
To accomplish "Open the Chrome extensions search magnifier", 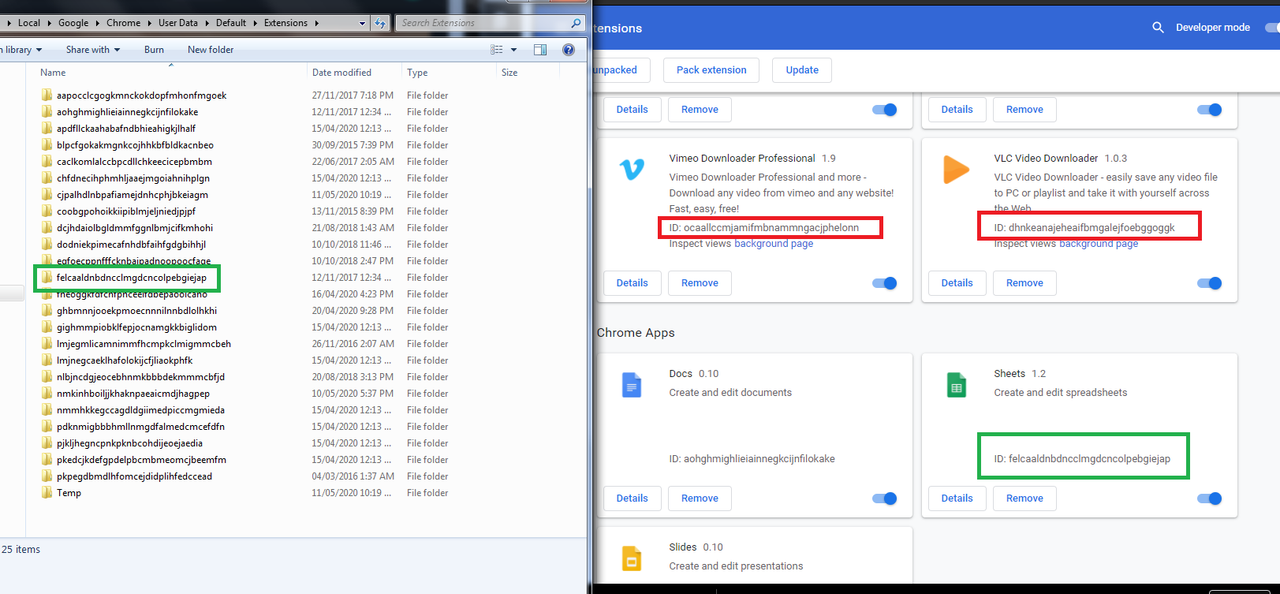I will pos(1158,28).
